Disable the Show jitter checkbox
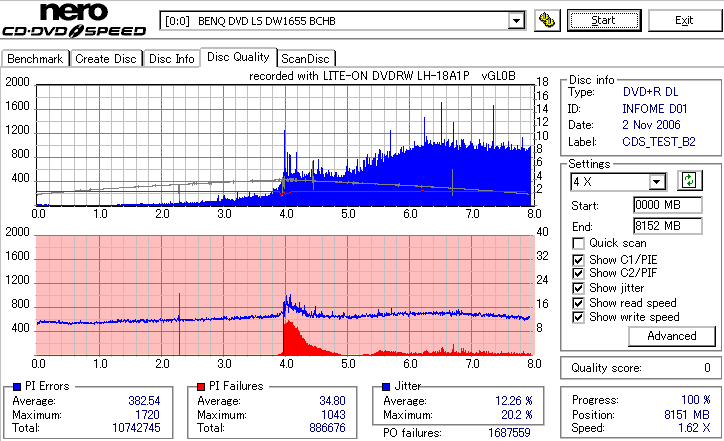This screenshot has width=724, height=441. 578,288
